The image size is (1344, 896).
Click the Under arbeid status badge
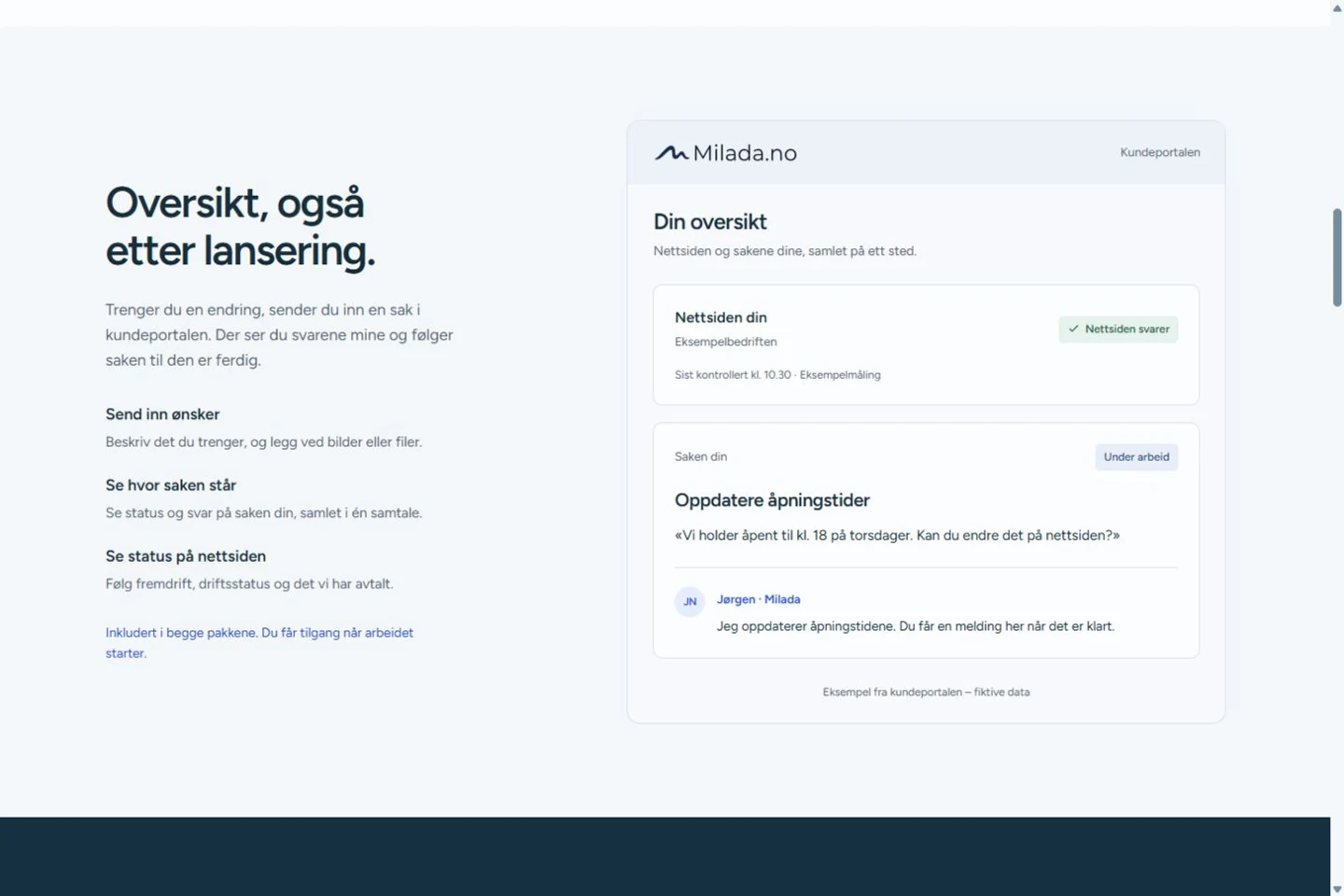click(1136, 456)
